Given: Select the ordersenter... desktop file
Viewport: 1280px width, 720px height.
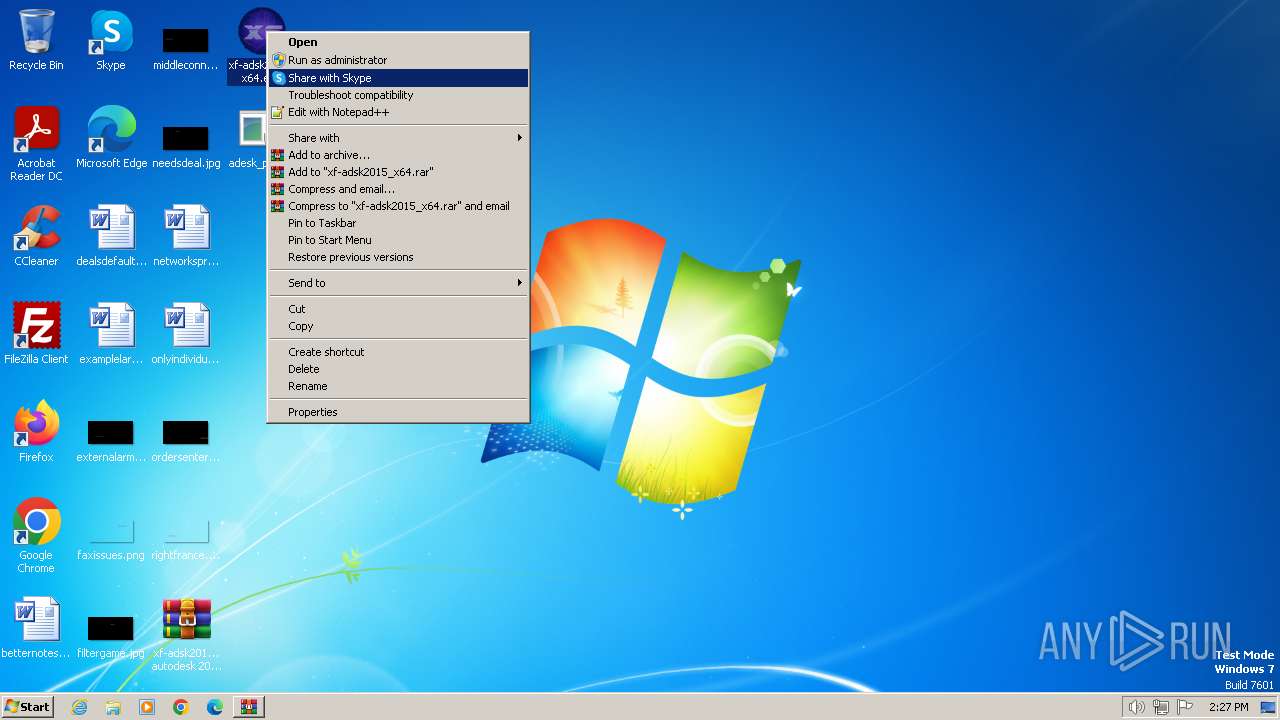Looking at the screenshot, I should [186, 440].
